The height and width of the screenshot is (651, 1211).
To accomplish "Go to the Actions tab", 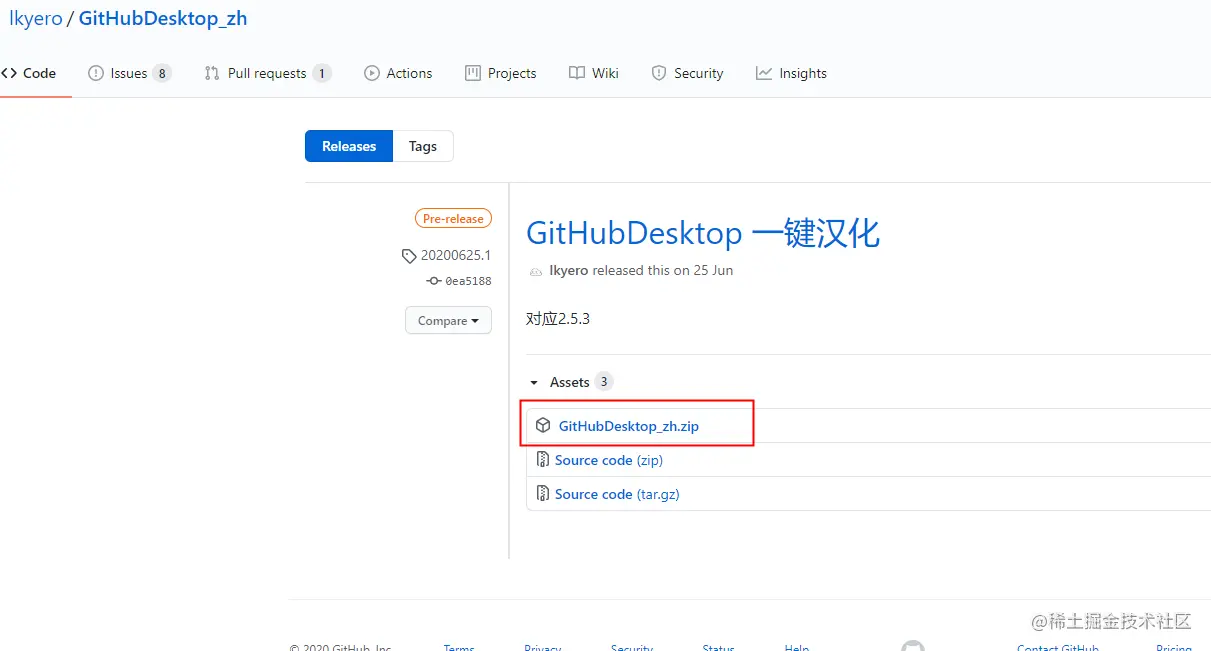I will 398,73.
